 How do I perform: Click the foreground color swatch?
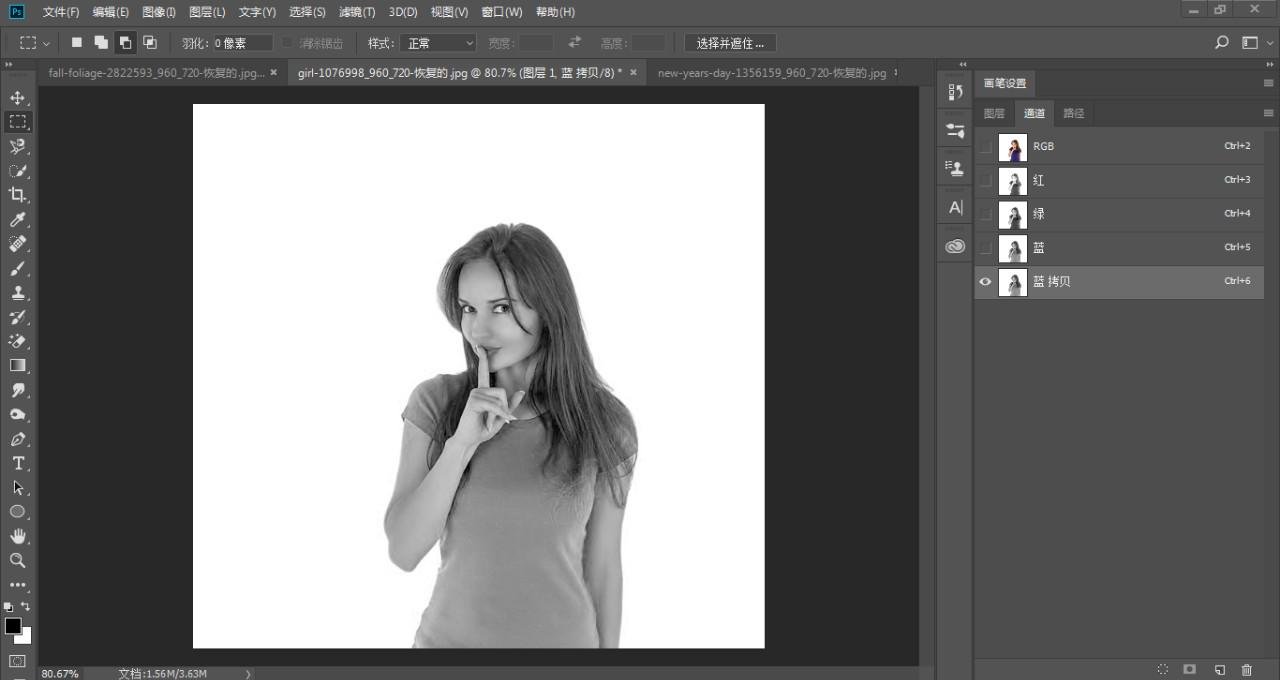[x=13, y=626]
